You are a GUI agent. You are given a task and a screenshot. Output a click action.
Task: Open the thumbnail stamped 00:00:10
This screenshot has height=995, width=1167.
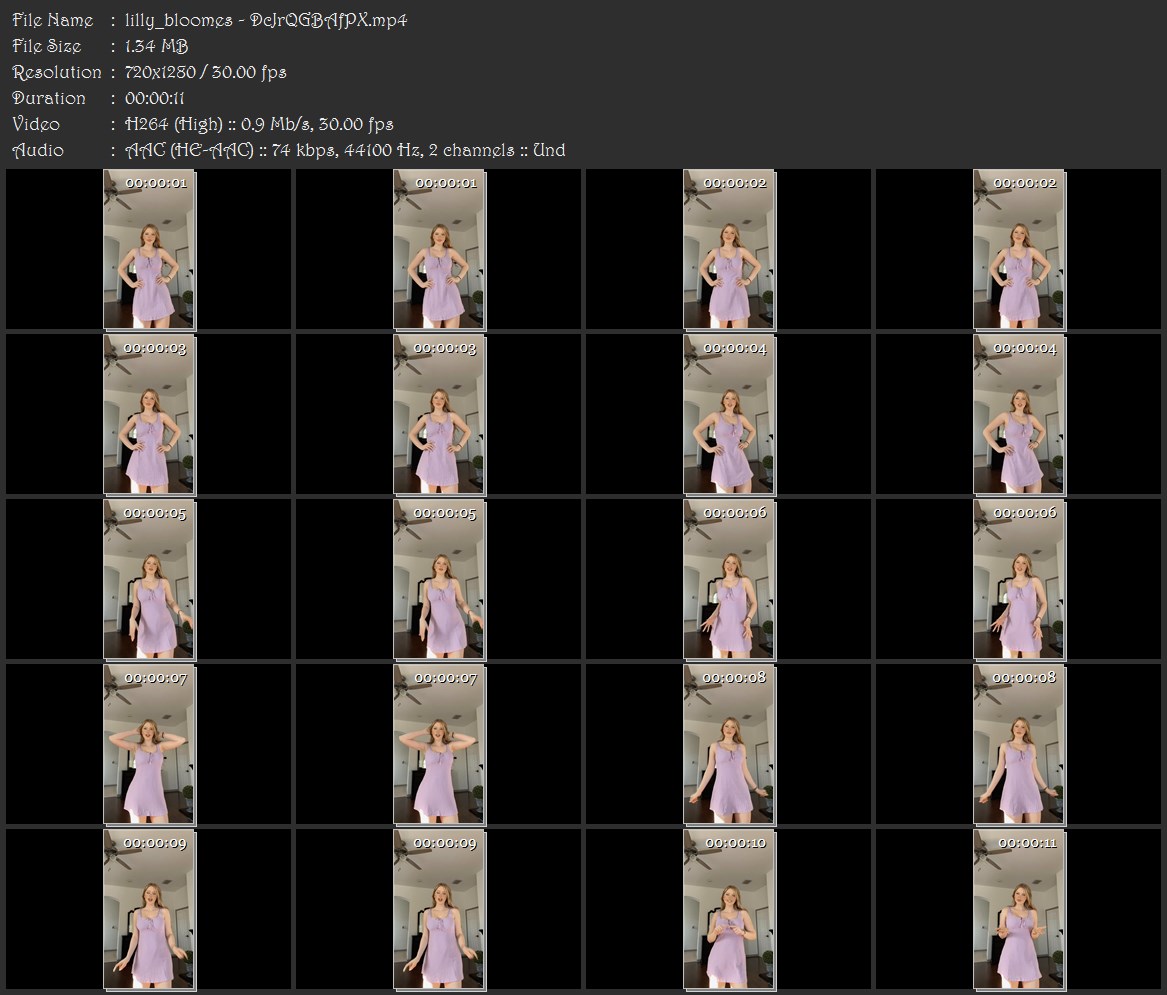coord(729,910)
